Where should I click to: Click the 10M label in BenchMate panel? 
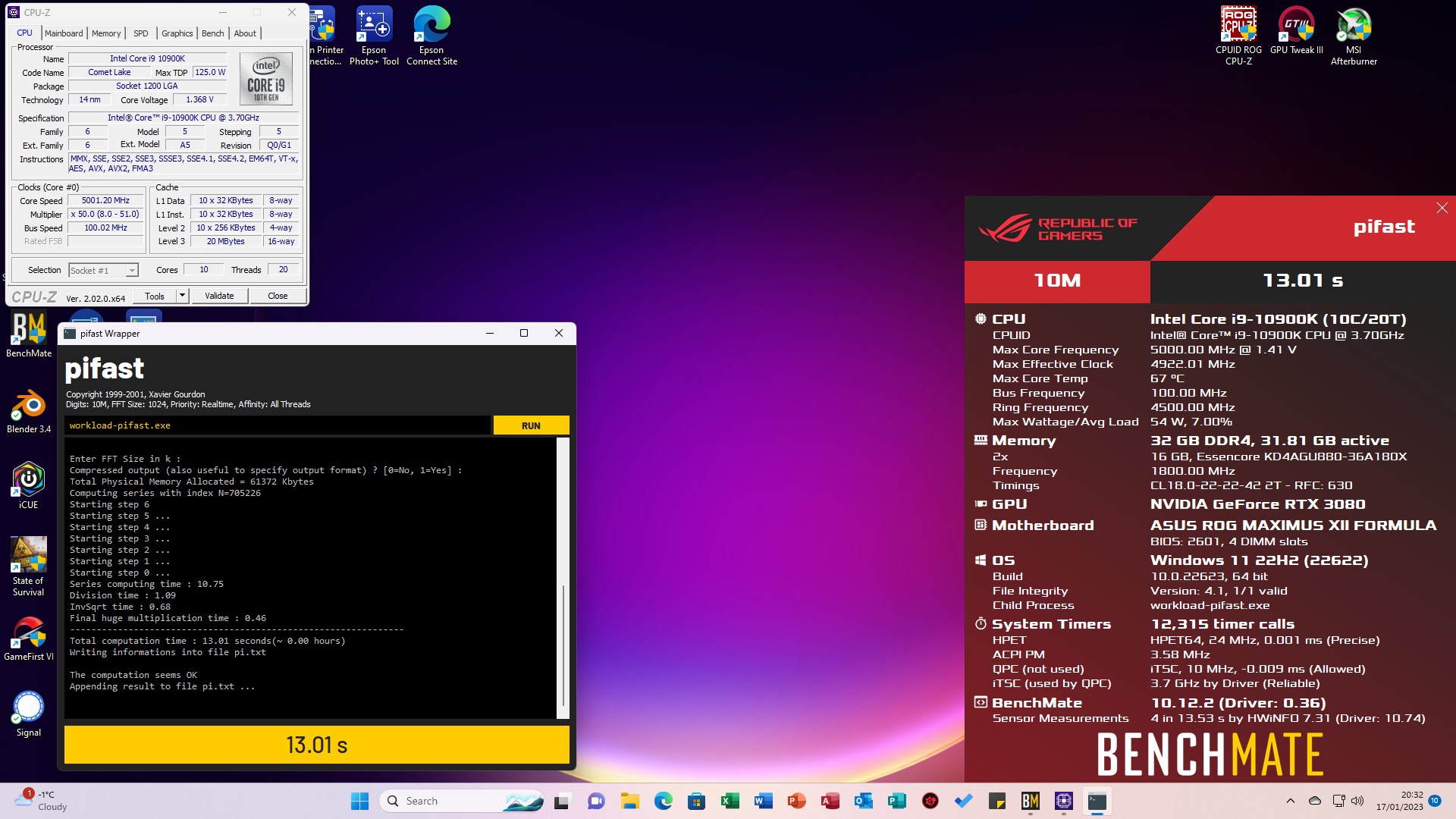[1057, 281]
